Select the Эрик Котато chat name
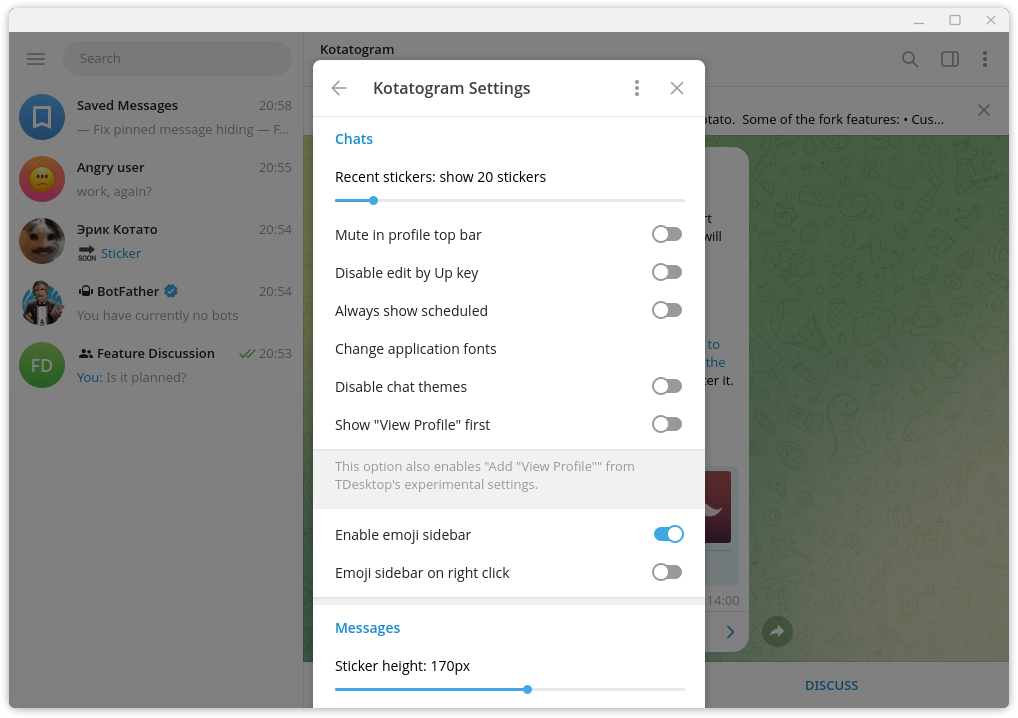The width and height of the screenshot is (1018, 718). (117, 229)
